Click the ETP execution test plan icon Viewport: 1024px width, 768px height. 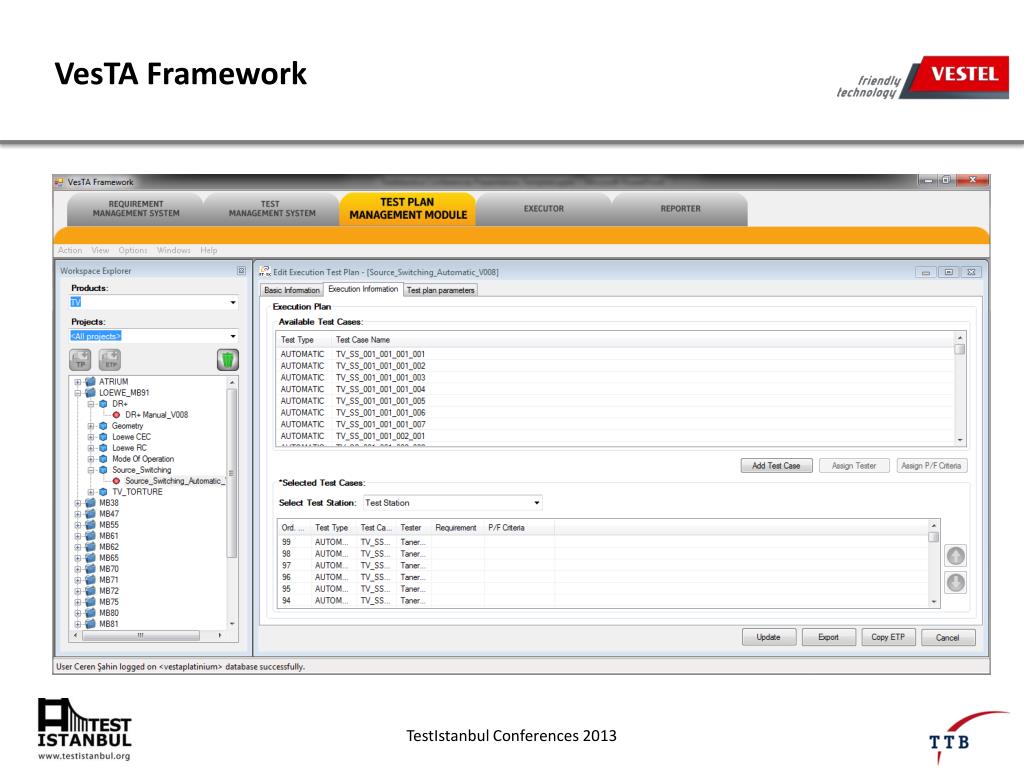pyautogui.click(x=110, y=359)
